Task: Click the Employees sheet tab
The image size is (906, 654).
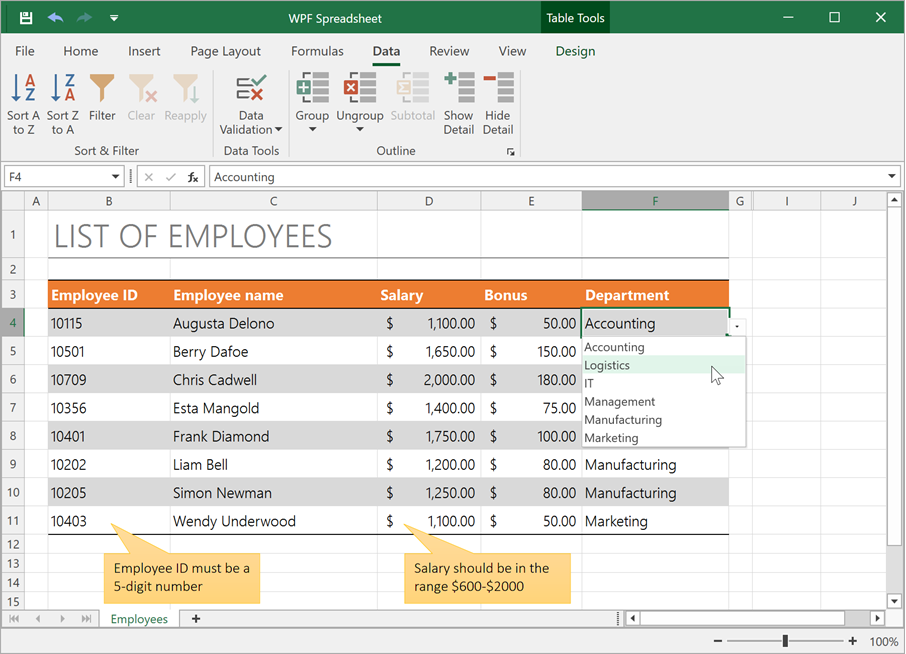Action: pyautogui.click(x=139, y=618)
